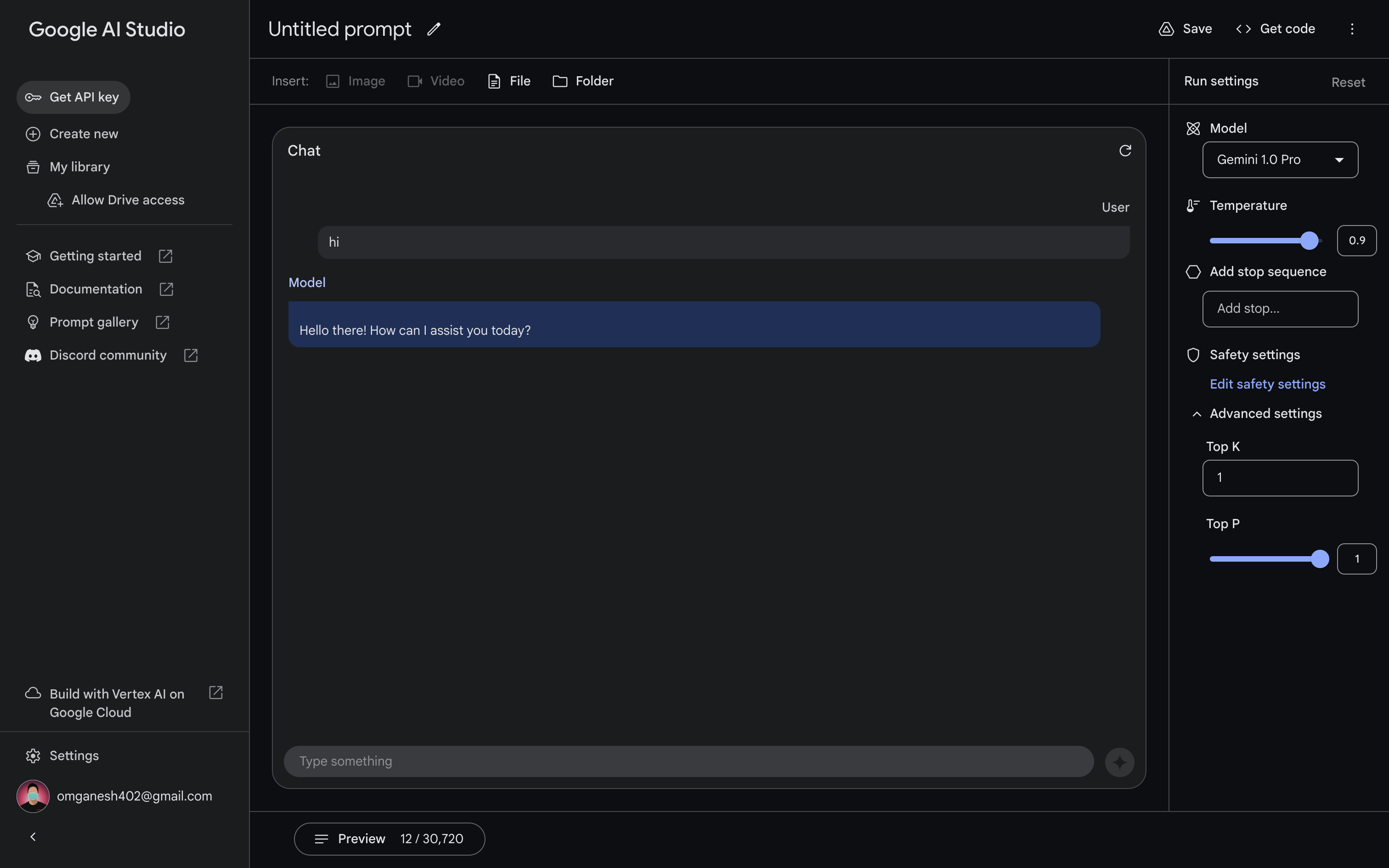The width and height of the screenshot is (1389, 868).
Task: Click the clear chat refresh icon
Action: click(1125, 151)
